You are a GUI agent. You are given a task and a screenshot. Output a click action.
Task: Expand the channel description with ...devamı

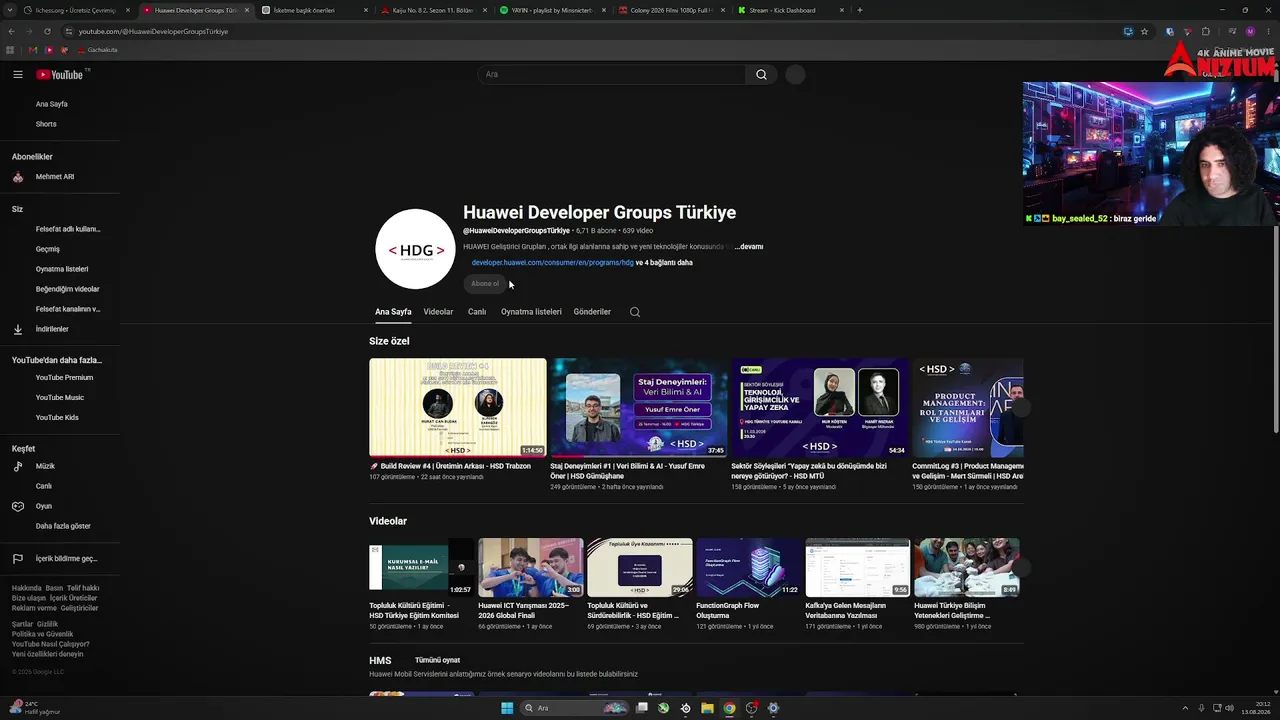pos(749,246)
